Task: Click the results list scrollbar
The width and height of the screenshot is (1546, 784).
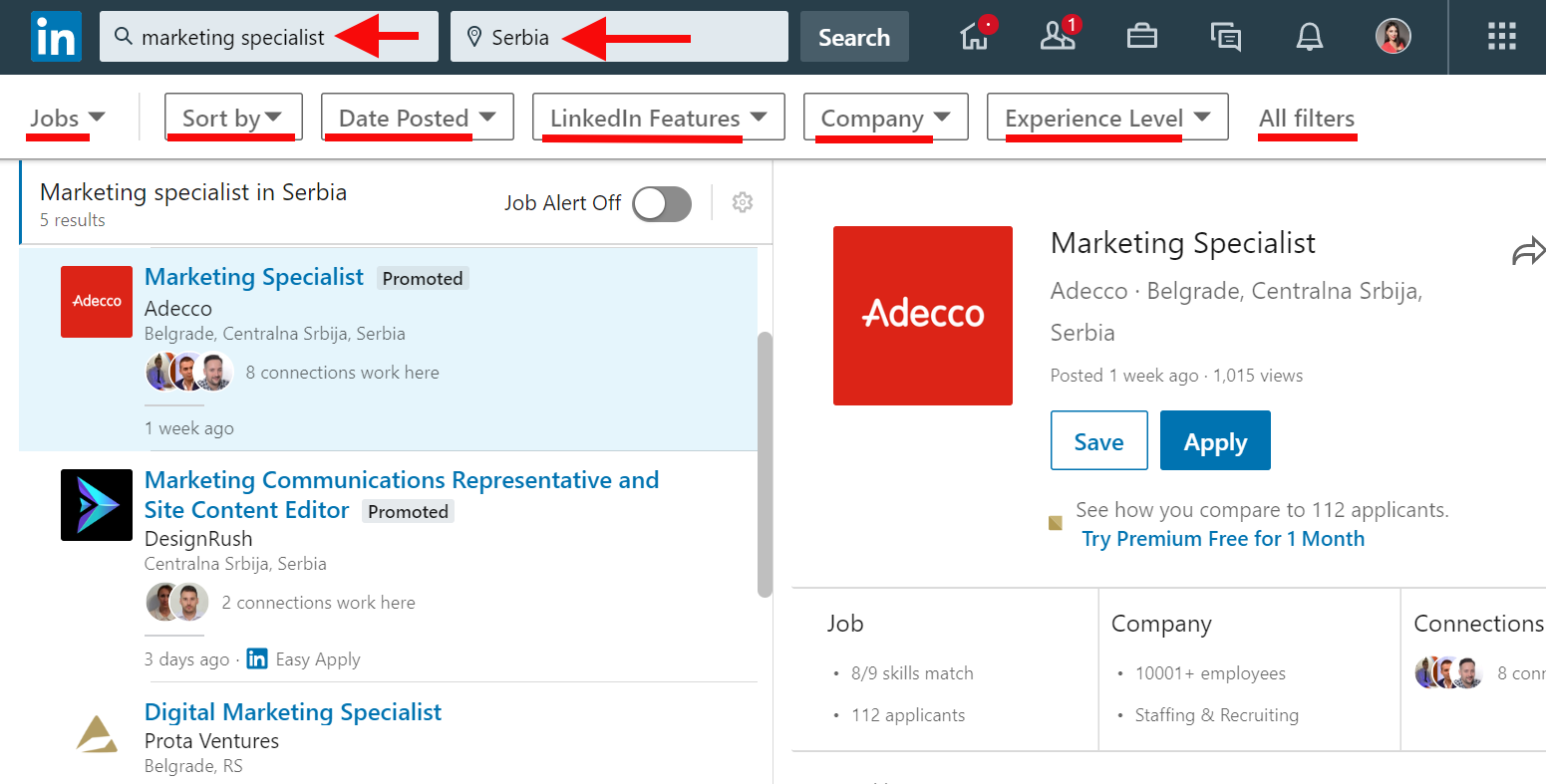Action: tap(765, 464)
